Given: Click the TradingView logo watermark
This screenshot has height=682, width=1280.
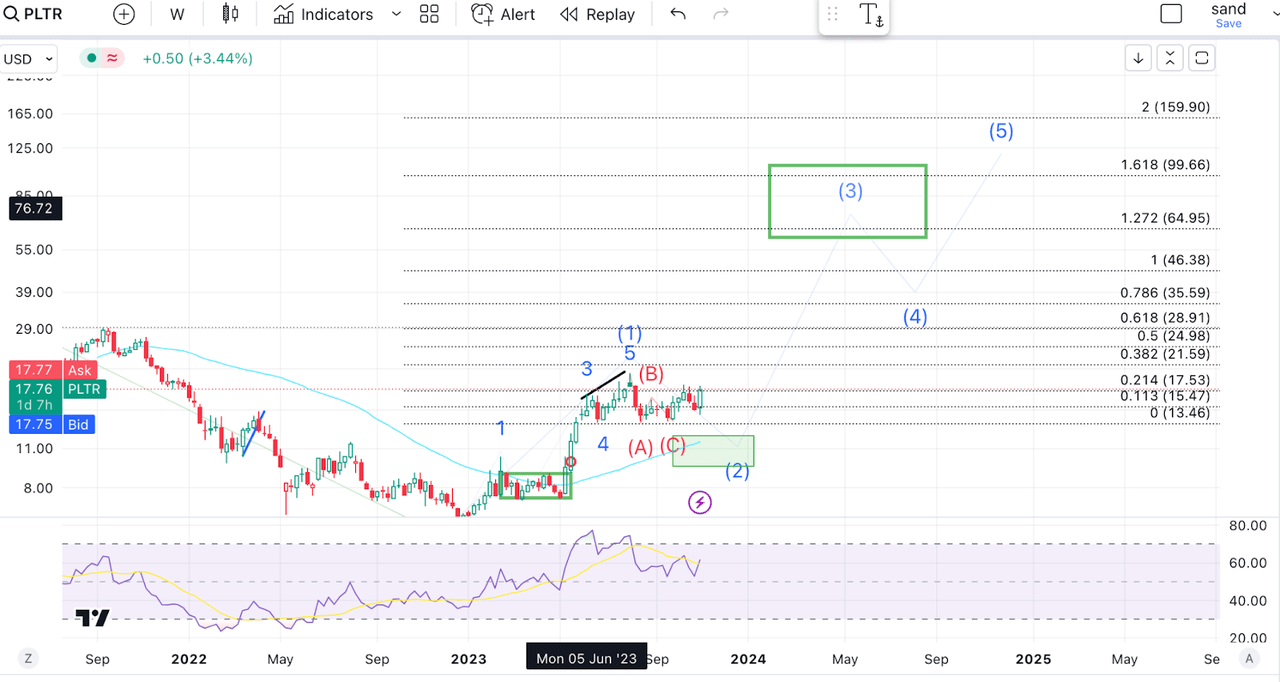Looking at the screenshot, I should pos(92,617).
